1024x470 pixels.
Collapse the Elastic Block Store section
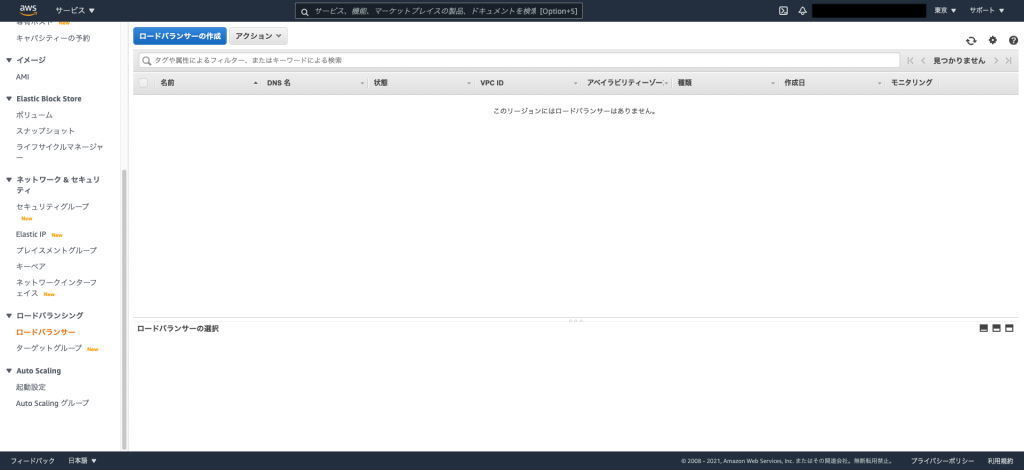point(9,99)
